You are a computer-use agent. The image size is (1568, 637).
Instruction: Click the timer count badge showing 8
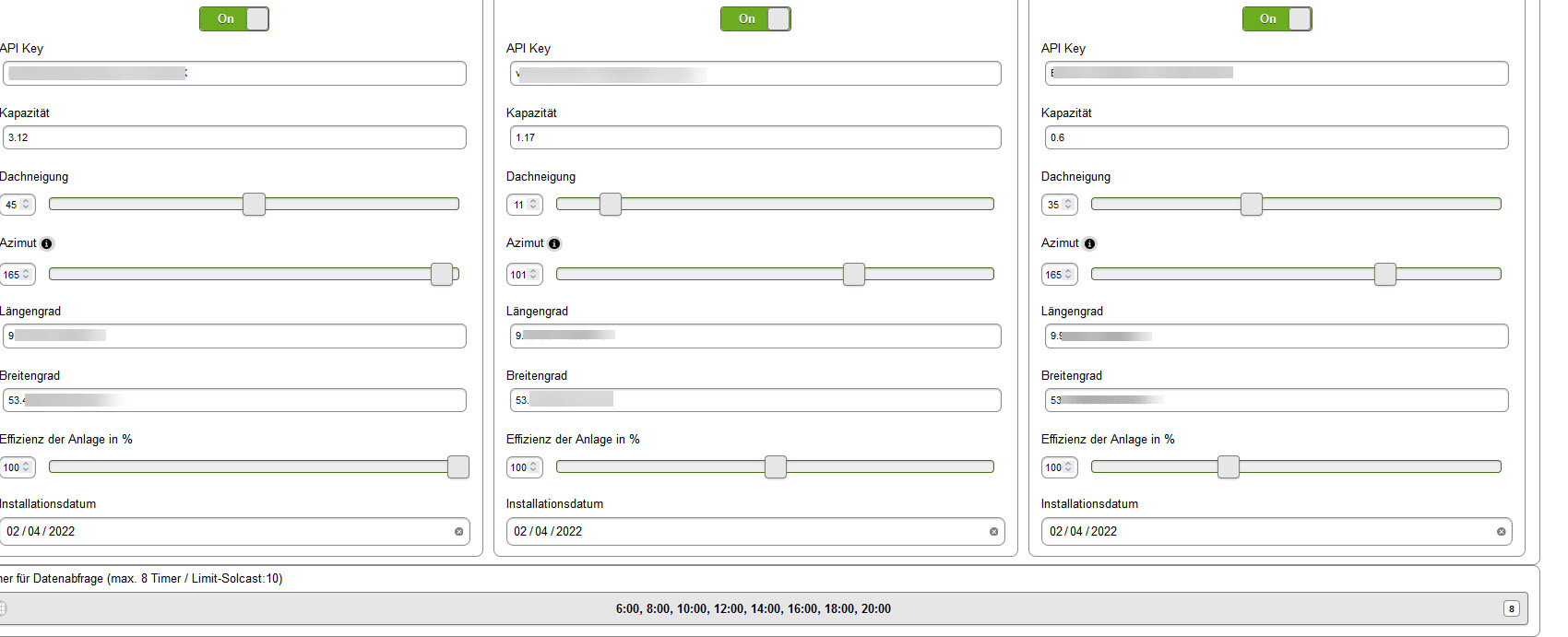click(x=1511, y=608)
